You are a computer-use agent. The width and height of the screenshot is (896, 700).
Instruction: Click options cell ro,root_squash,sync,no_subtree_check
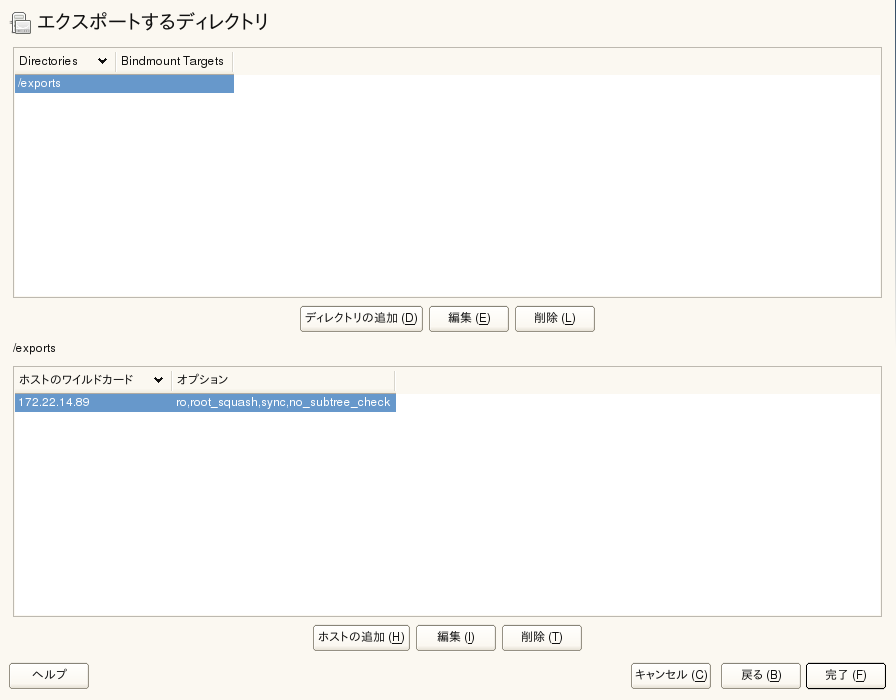click(x=283, y=402)
